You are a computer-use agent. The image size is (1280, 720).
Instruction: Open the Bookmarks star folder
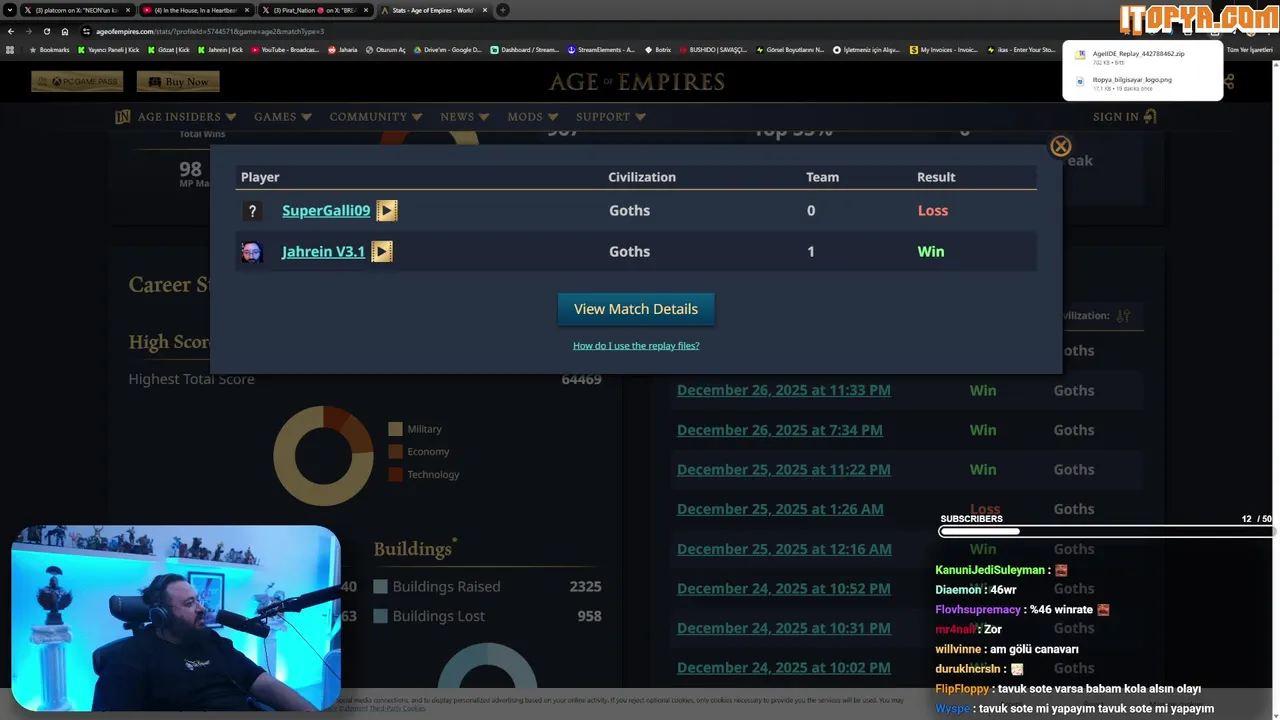coord(50,49)
